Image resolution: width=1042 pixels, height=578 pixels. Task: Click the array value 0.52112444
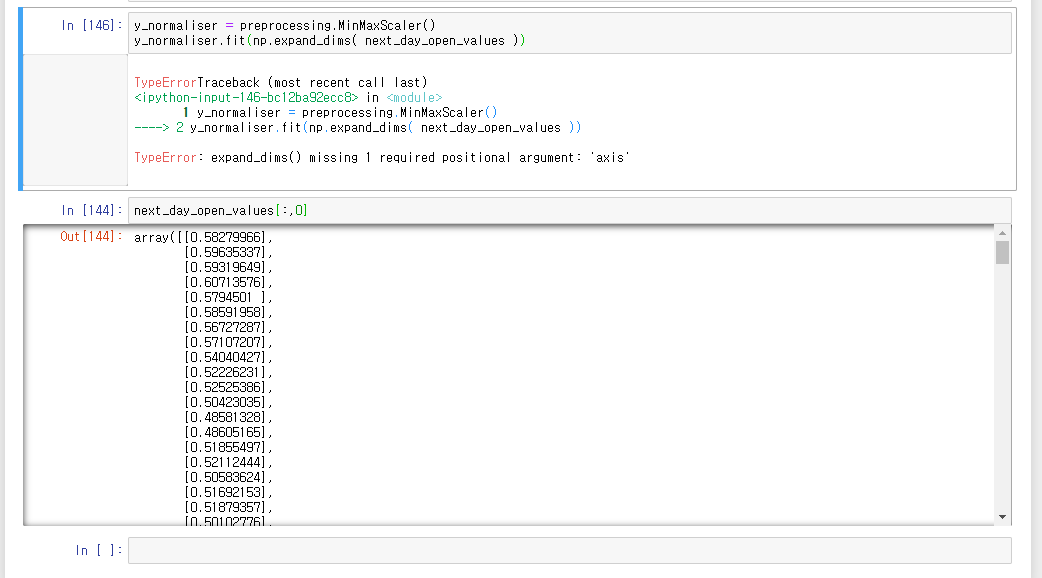click(227, 462)
